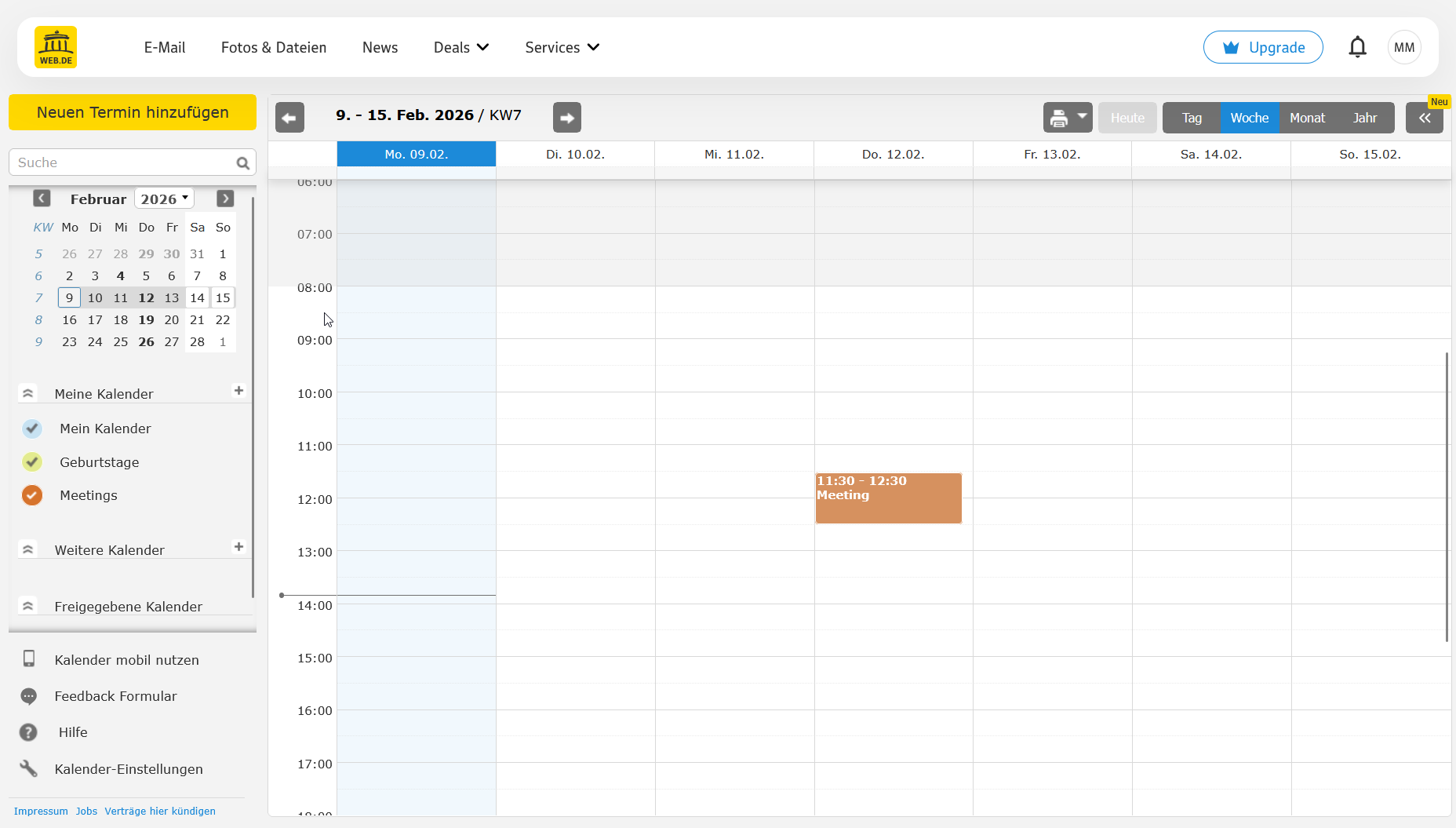
Task: Switch to Monat view
Action: point(1307,118)
